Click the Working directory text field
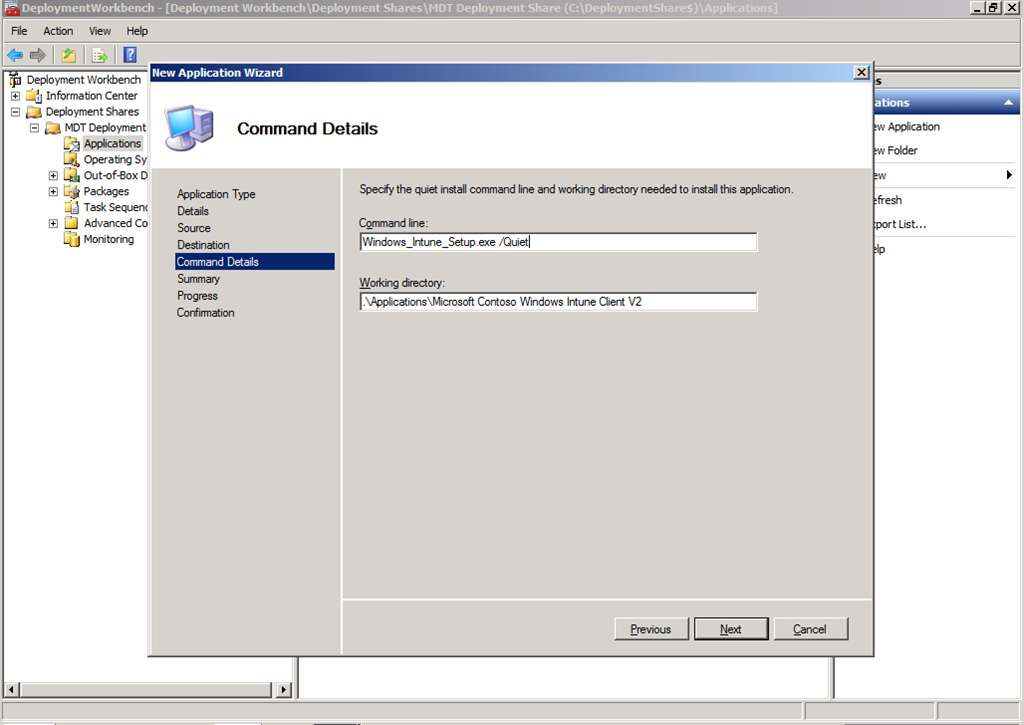This screenshot has width=1024, height=725. pos(558,302)
